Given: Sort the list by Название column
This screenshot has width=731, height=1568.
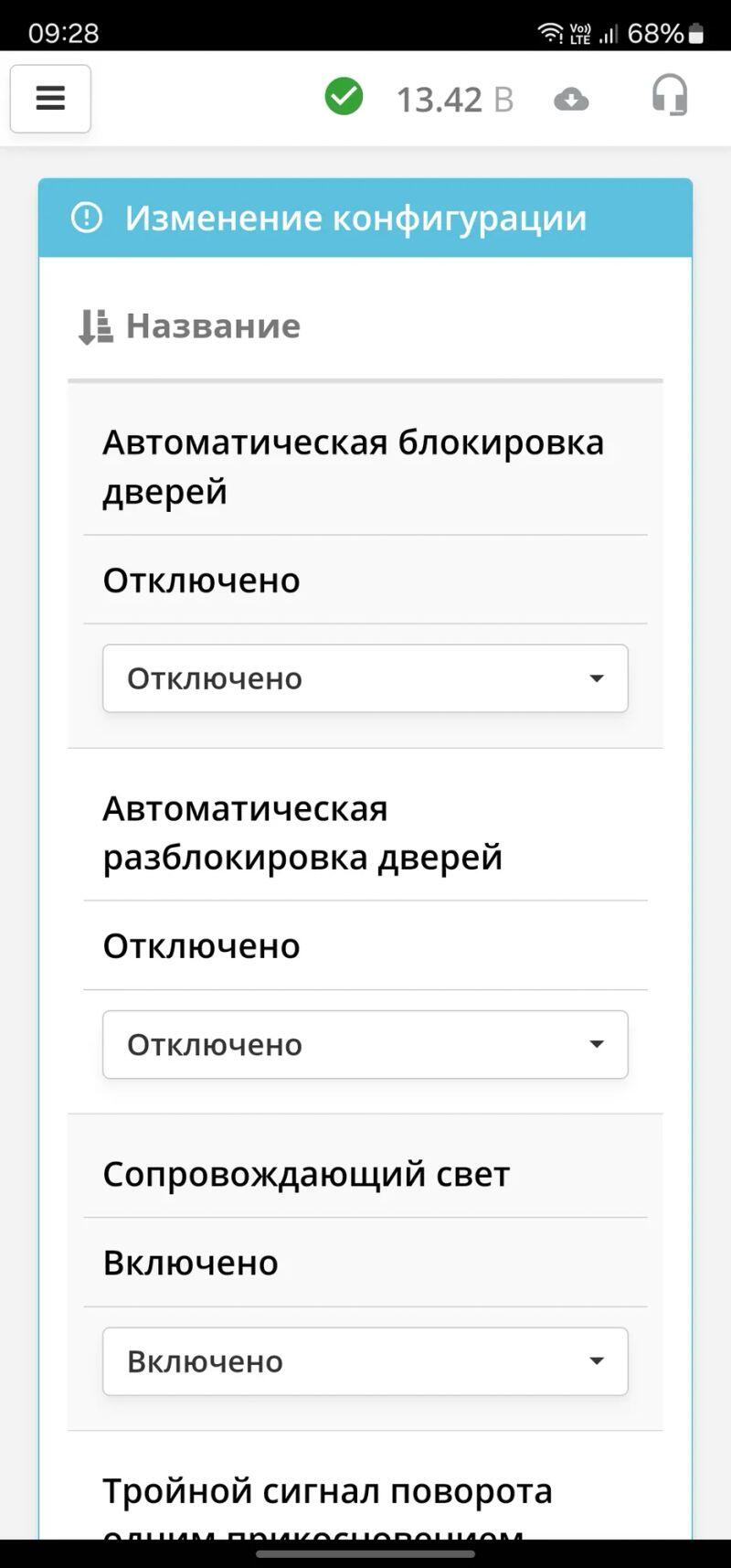Looking at the screenshot, I should [213, 326].
